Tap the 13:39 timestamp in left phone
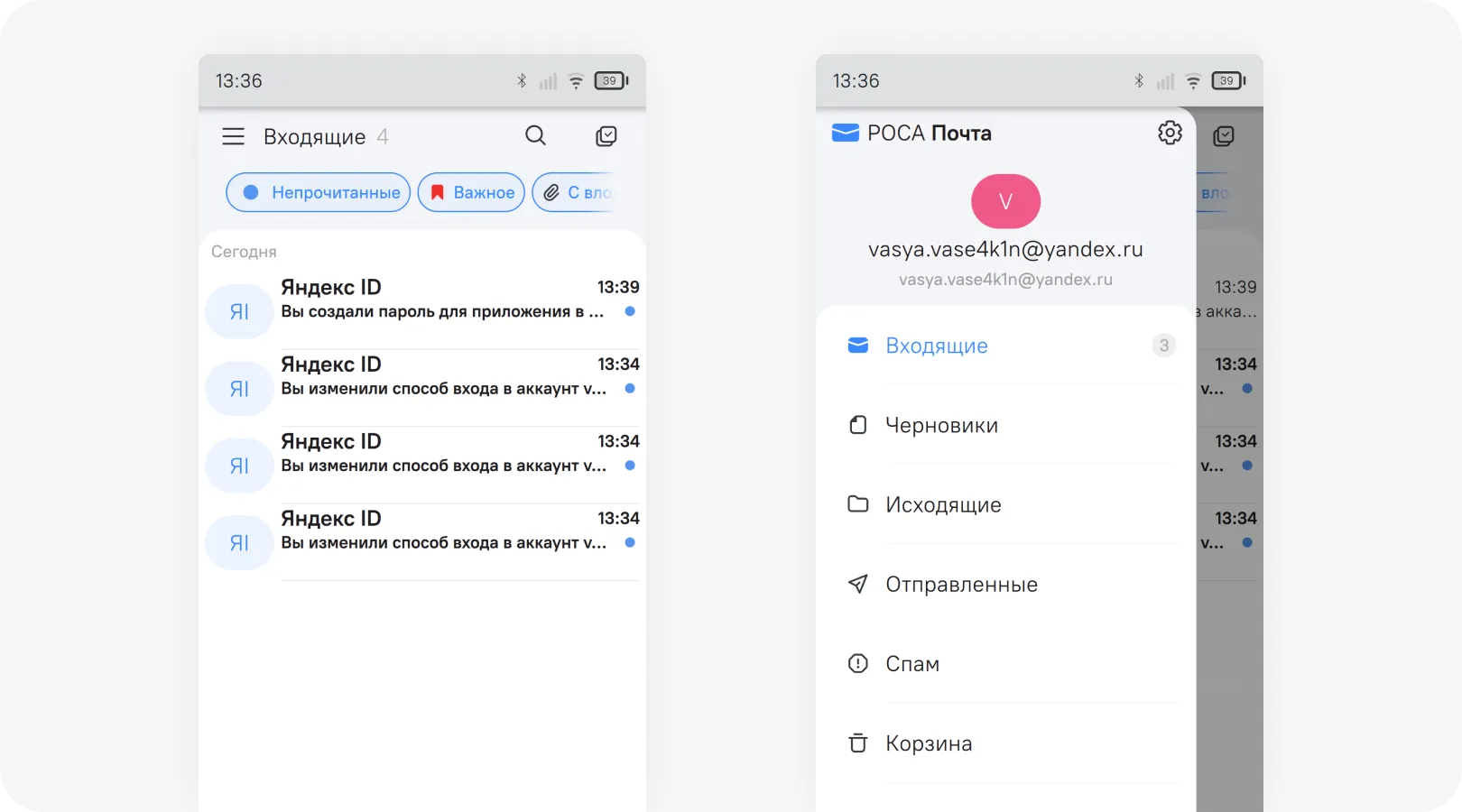 618,287
